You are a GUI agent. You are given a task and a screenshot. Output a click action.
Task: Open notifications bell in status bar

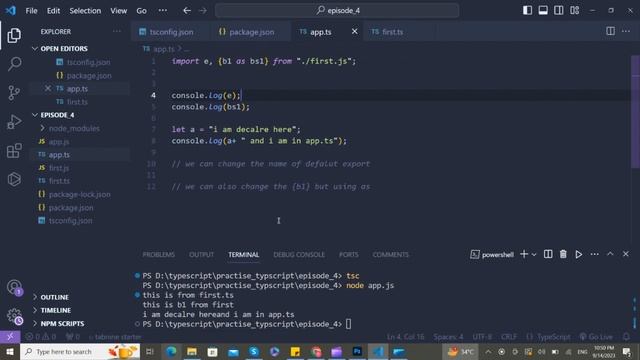[626, 337]
